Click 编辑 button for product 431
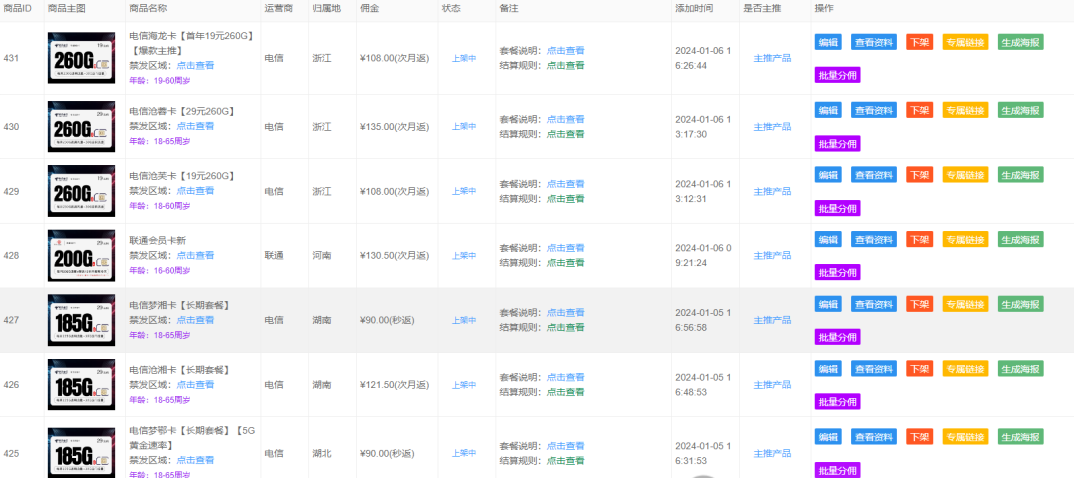 click(x=828, y=42)
